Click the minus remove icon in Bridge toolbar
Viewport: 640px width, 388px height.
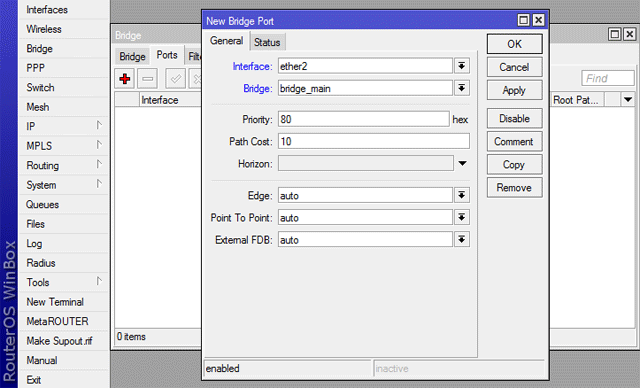(147, 78)
